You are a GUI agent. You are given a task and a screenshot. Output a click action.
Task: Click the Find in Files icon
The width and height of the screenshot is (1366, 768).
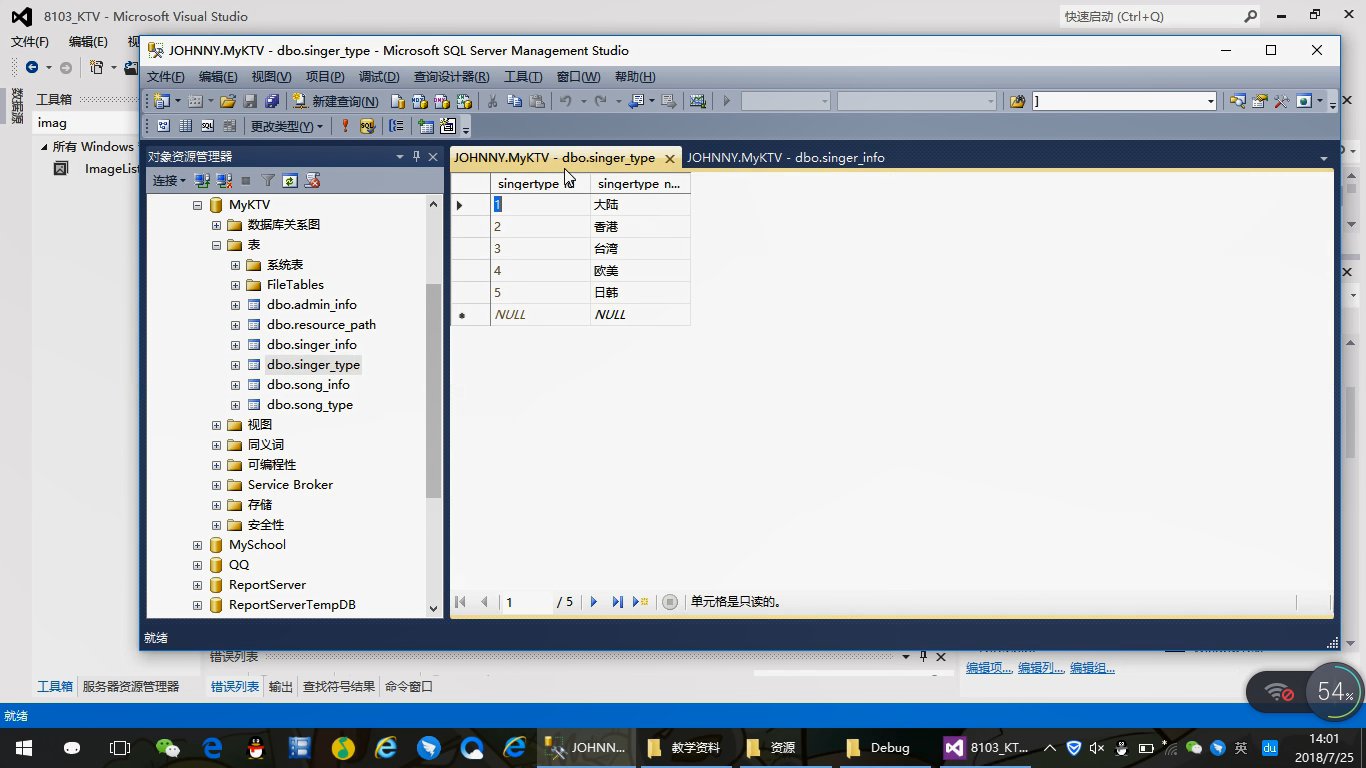1017,101
